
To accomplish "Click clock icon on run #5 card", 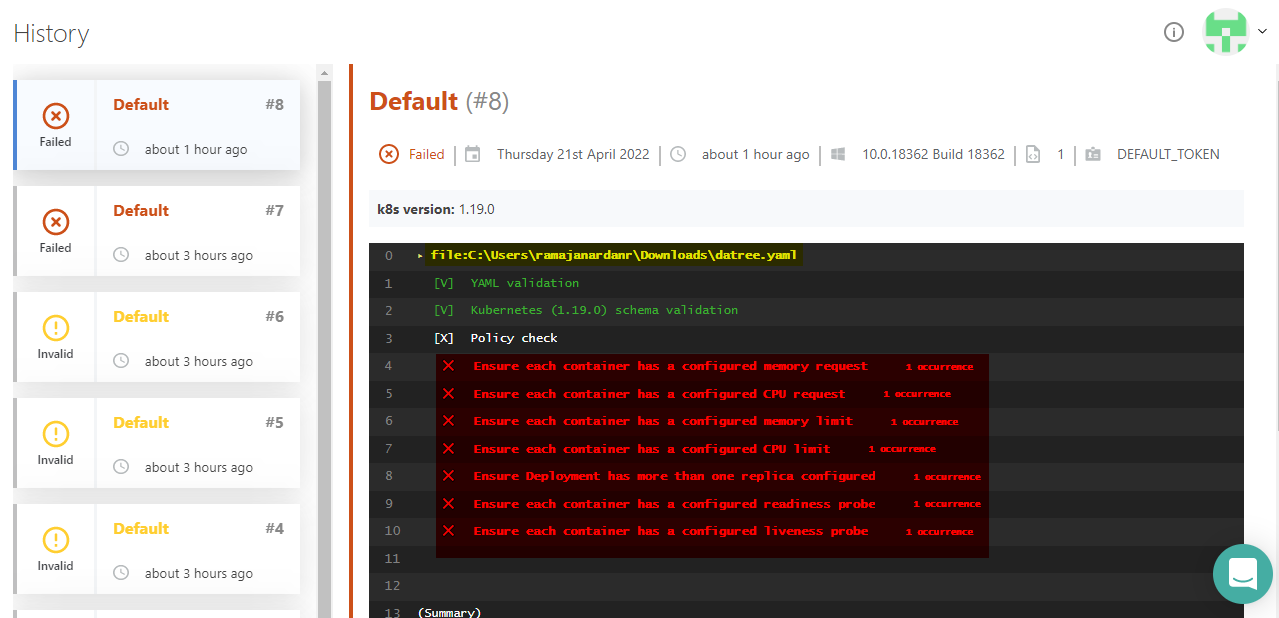I will pyautogui.click(x=121, y=467).
